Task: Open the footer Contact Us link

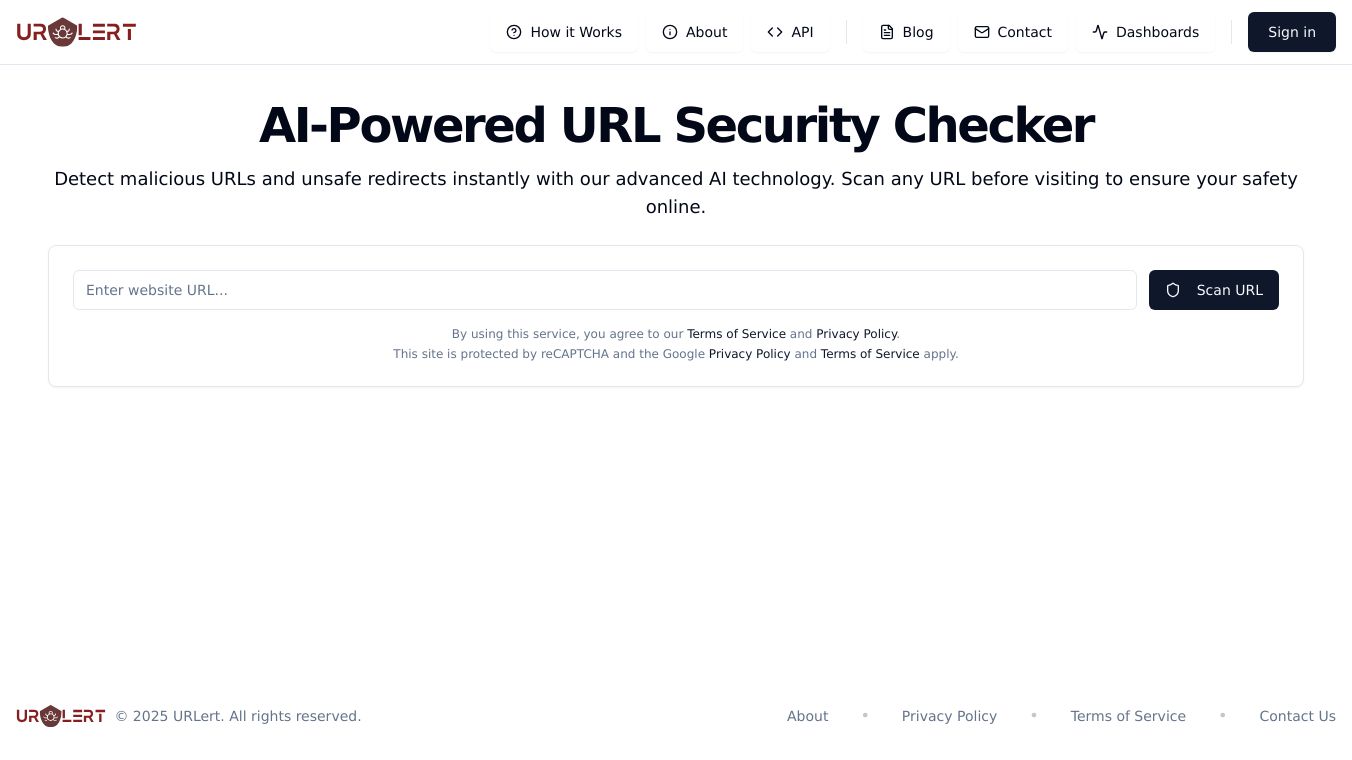Action: 1297,716
